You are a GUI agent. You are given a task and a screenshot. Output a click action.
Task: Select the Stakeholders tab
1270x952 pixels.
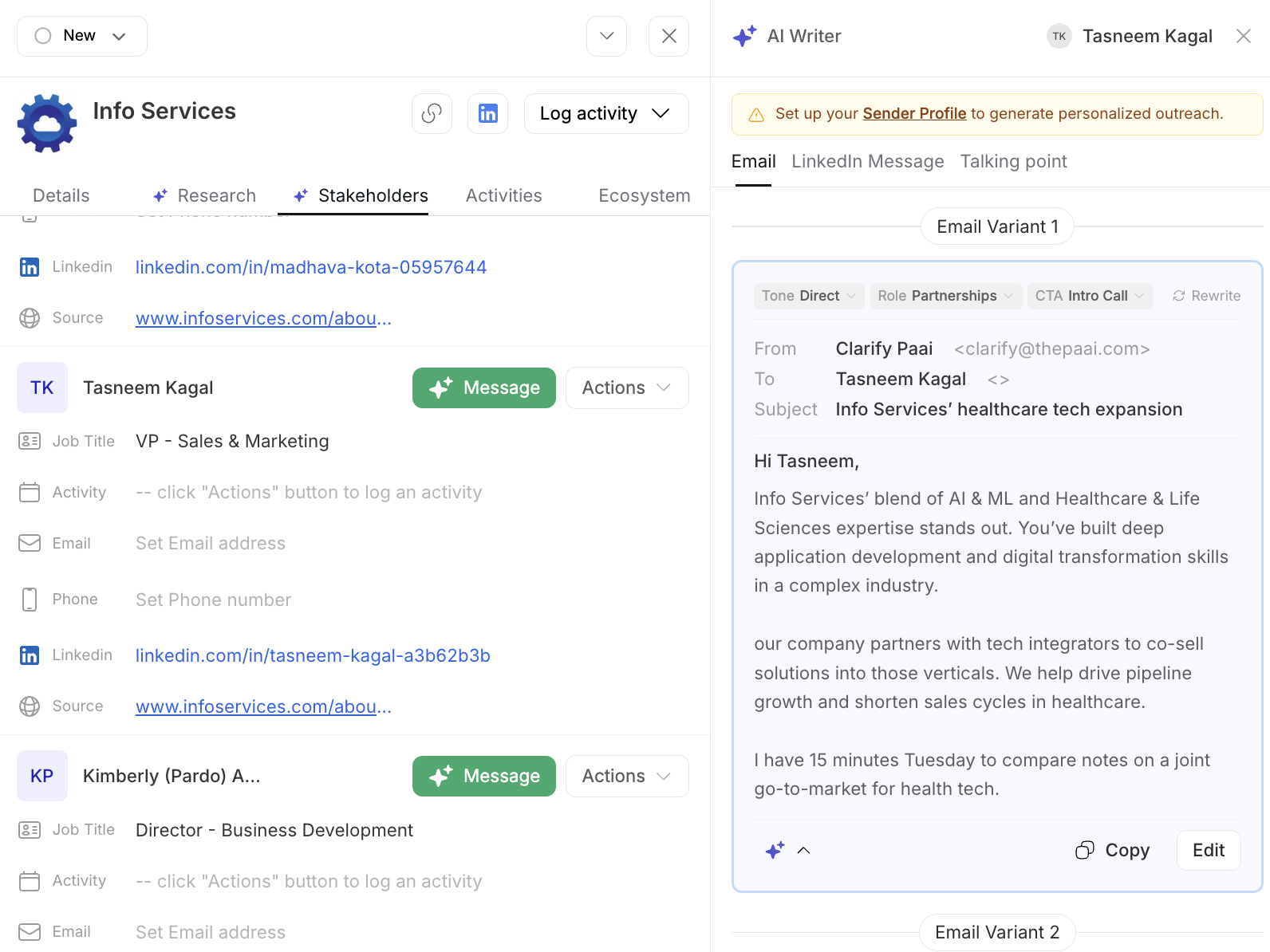click(361, 195)
